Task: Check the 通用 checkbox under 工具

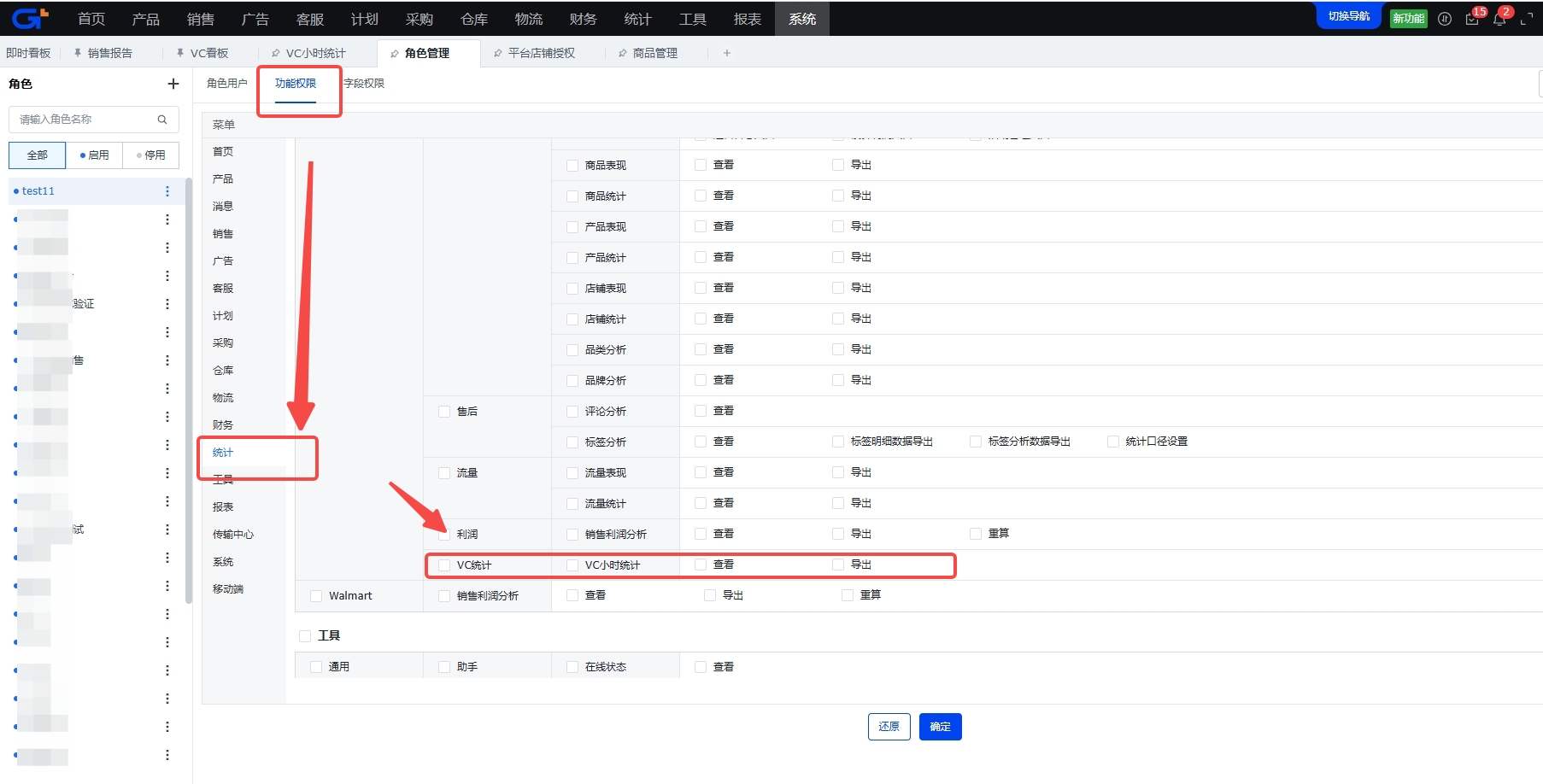Action: click(316, 667)
